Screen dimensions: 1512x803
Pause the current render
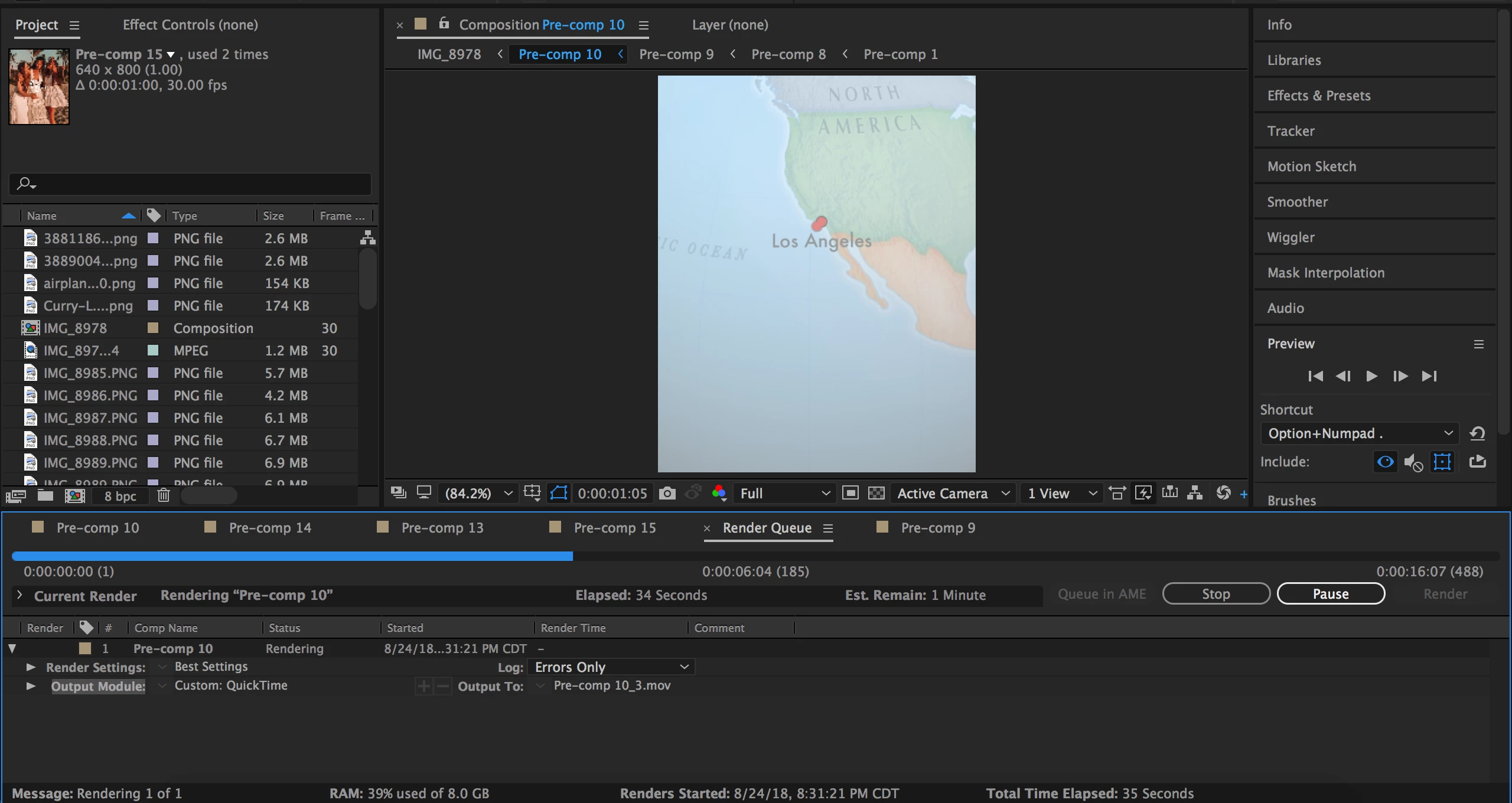[x=1330, y=594]
